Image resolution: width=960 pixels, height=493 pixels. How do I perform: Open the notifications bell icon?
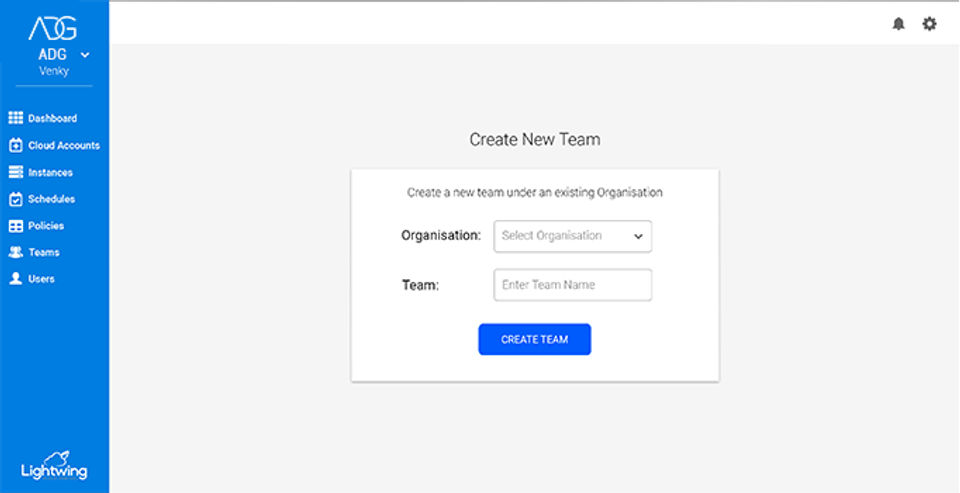[x=898, y=24]
